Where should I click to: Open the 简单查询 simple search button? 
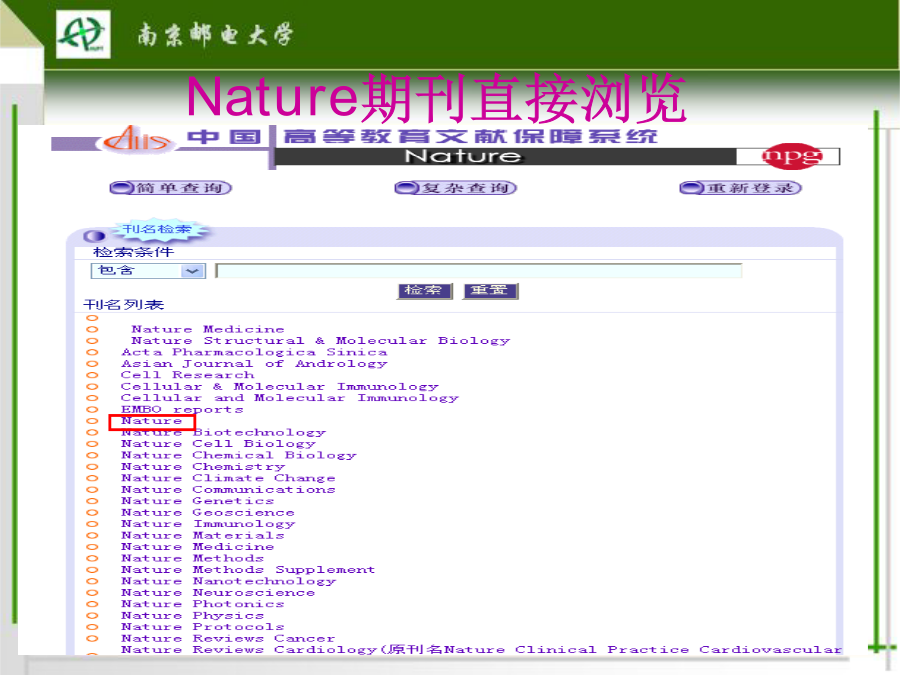[x=170, y=188]
